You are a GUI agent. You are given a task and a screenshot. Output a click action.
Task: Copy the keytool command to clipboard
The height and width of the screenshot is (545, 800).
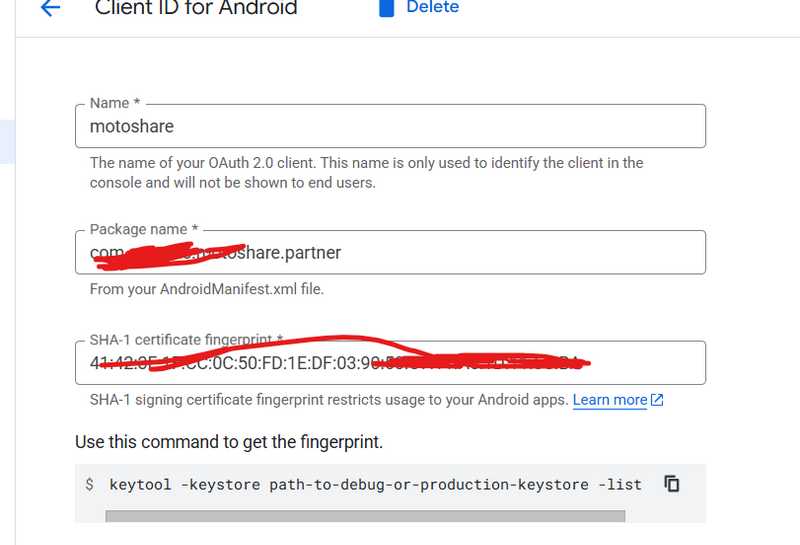672,484
